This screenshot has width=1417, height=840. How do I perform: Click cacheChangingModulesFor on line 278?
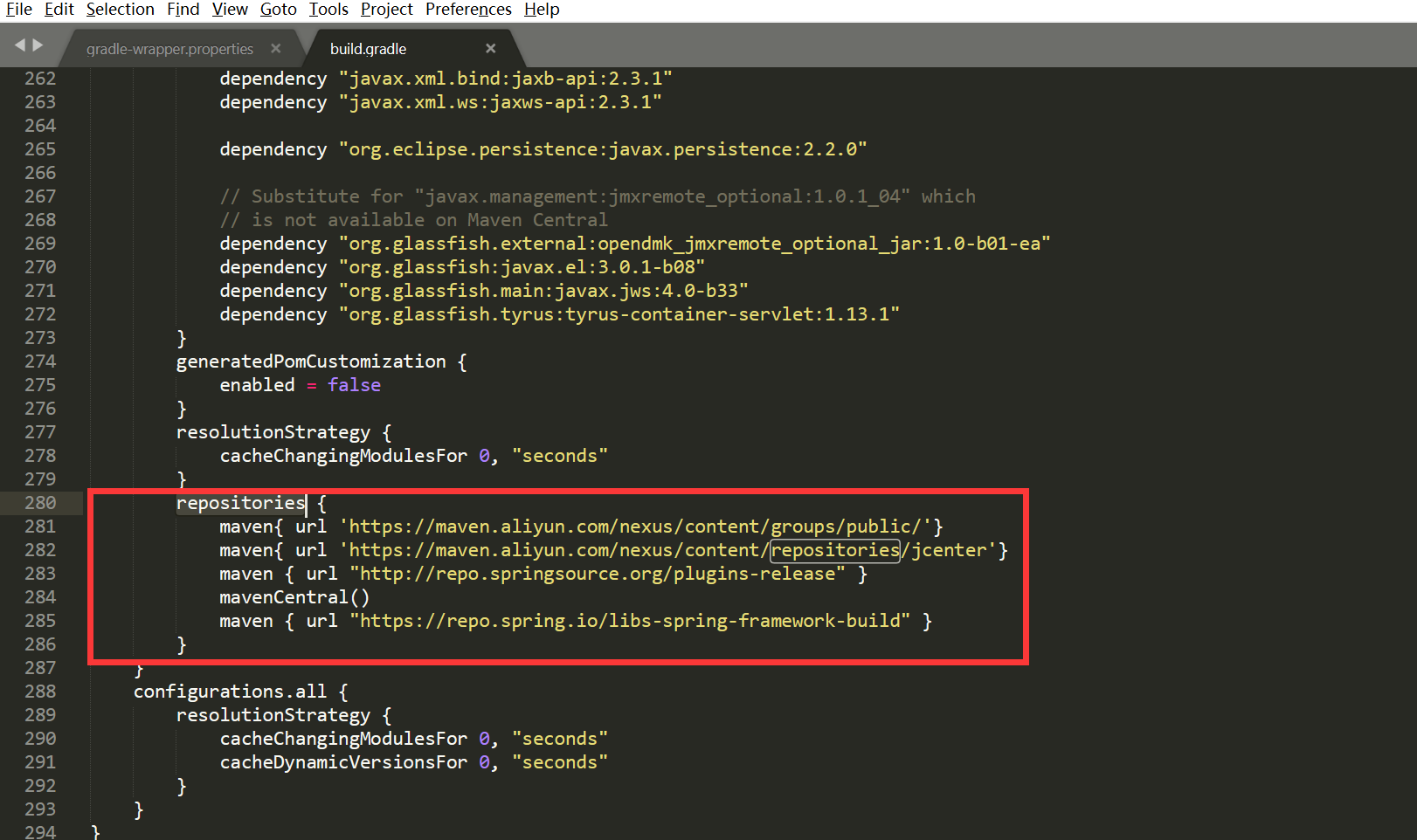343,456
